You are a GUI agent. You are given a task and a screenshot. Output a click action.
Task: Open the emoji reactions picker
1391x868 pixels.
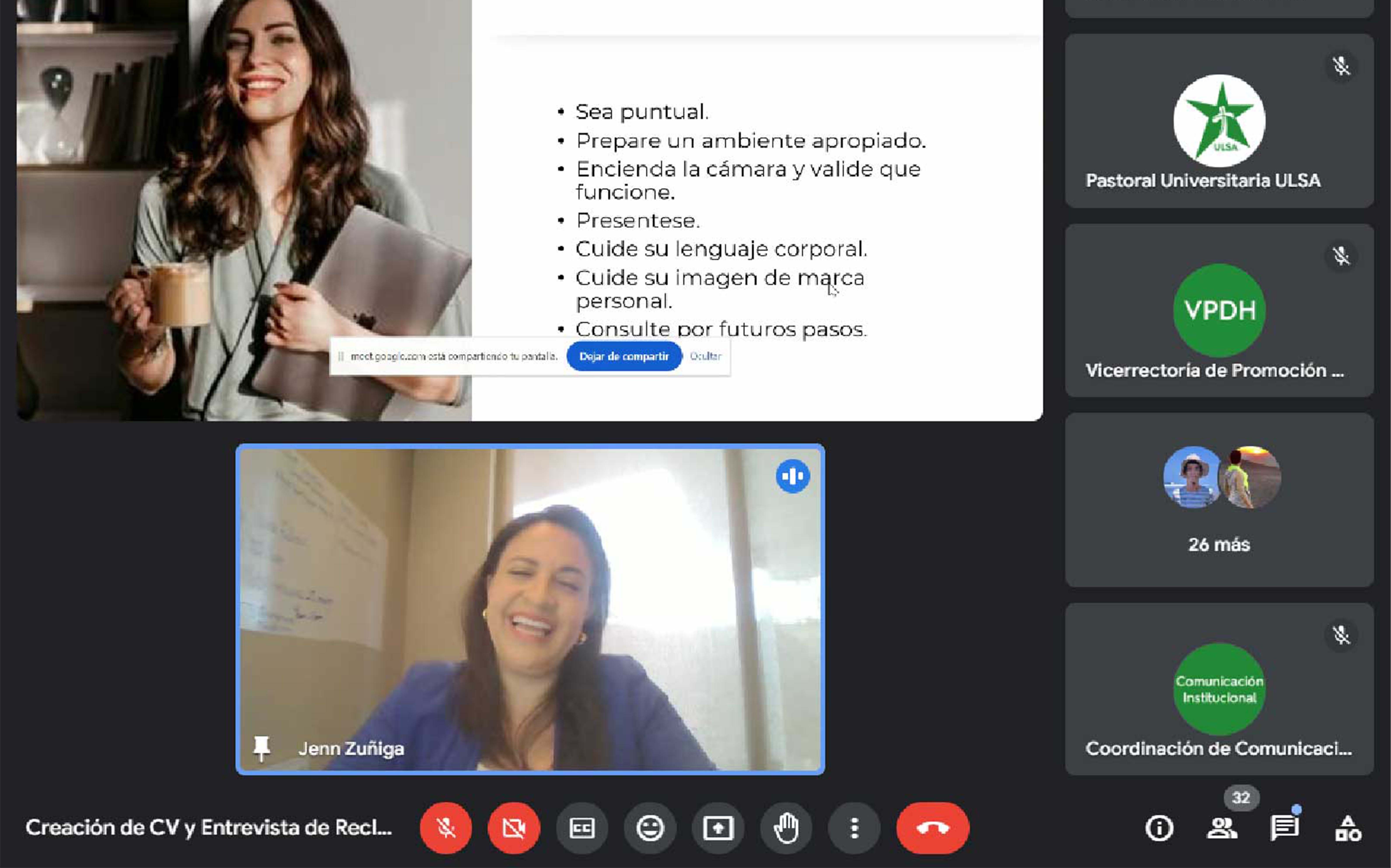pos(650,828)
